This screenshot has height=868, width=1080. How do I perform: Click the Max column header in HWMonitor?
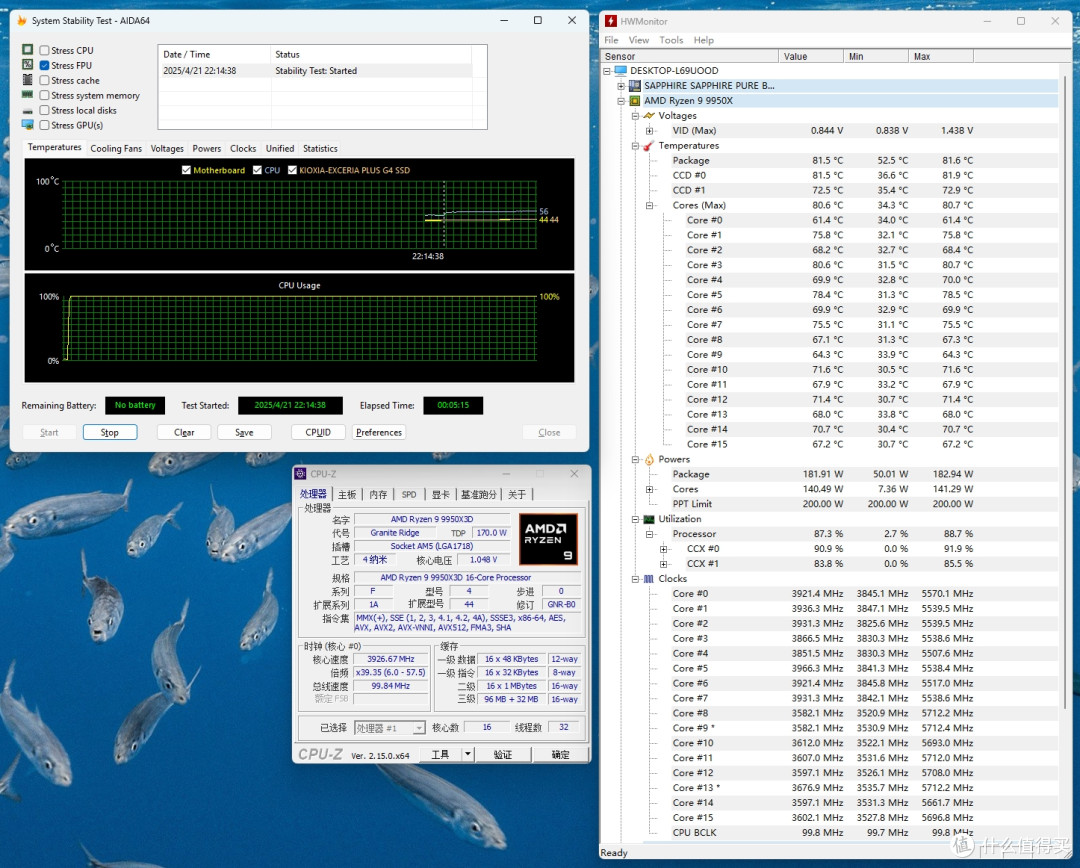pyautogui.click(x=941, y=56)
